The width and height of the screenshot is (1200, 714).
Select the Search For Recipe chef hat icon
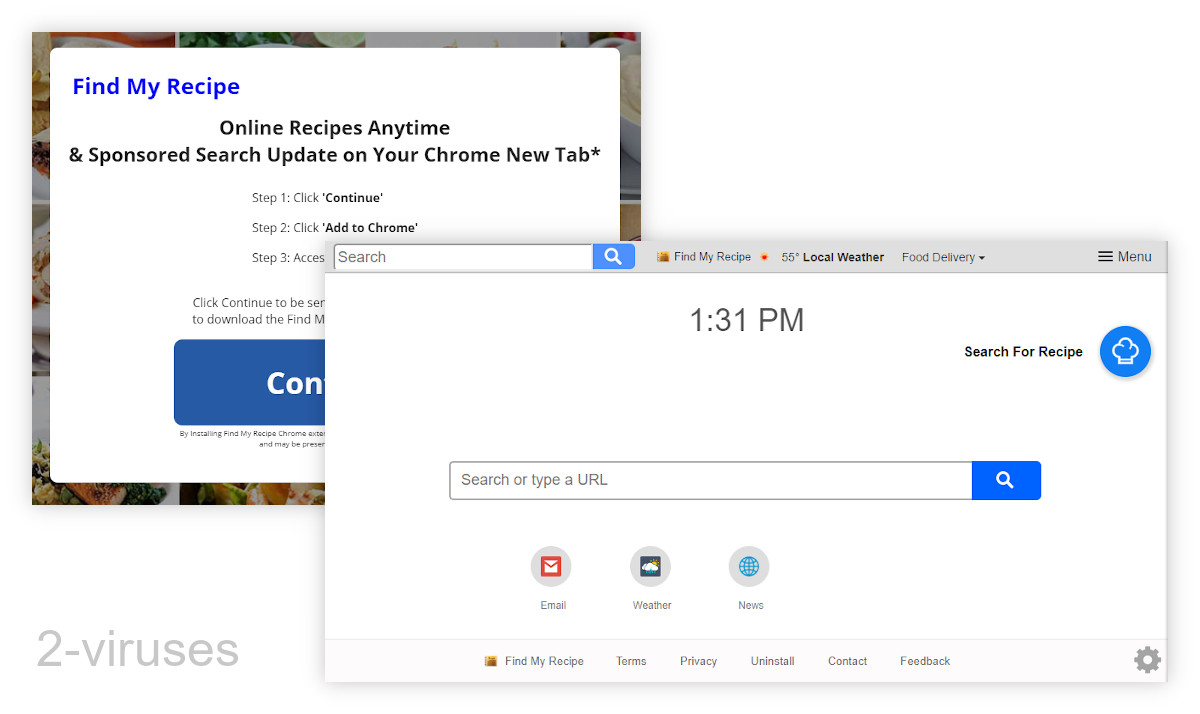tap(1125, 351)
